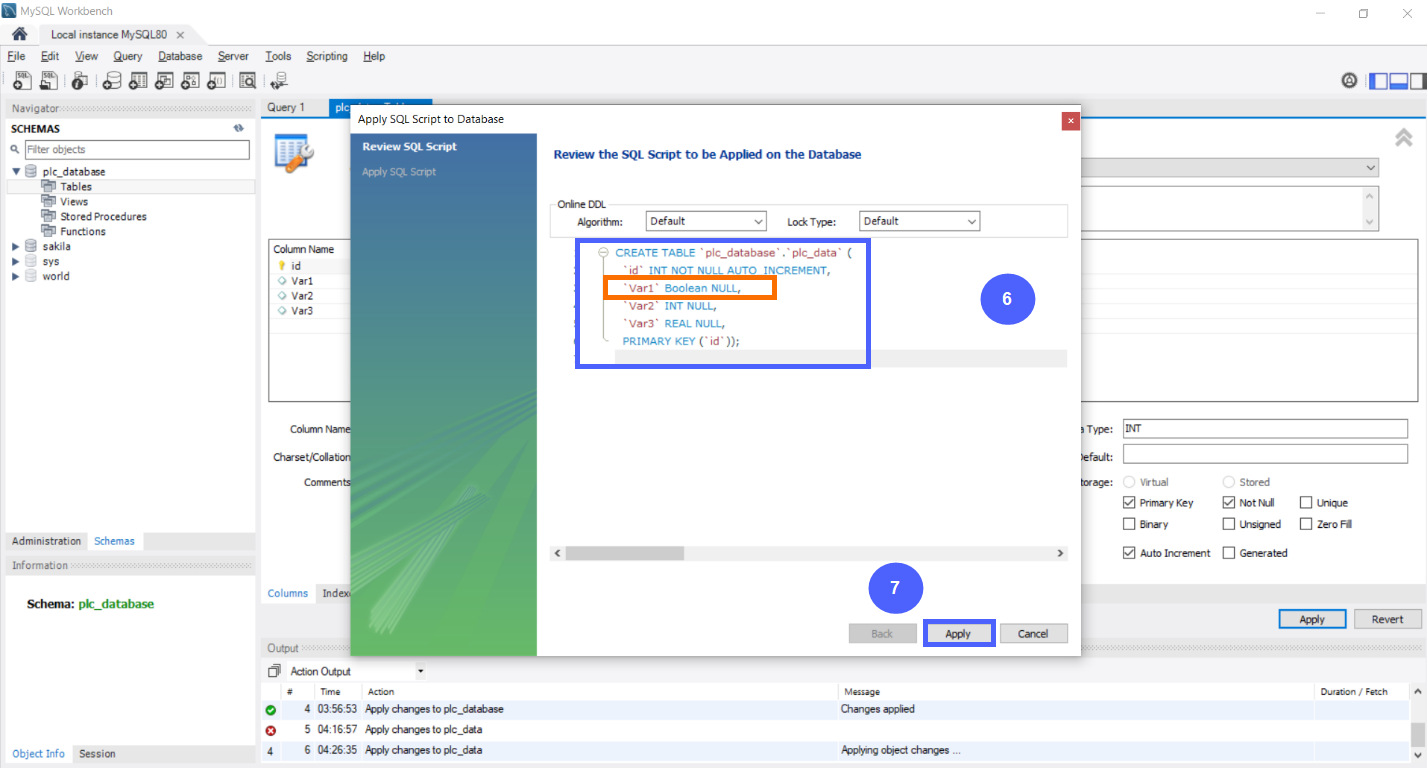Click the successful action green checkmark
The width and height of the screenshot is (1427, 768).
270,710
